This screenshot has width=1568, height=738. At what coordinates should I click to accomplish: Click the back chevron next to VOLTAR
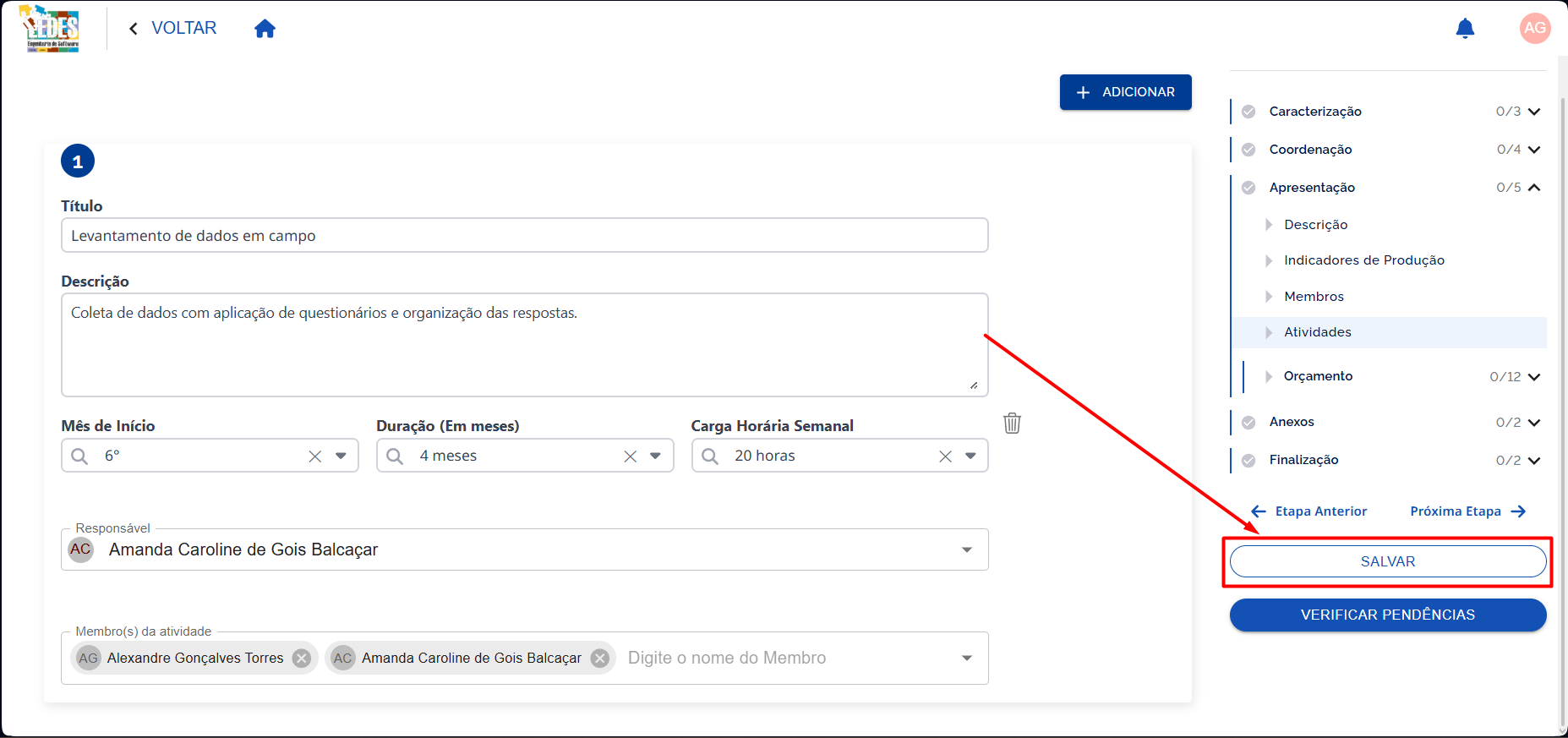(x=134, y=29)
